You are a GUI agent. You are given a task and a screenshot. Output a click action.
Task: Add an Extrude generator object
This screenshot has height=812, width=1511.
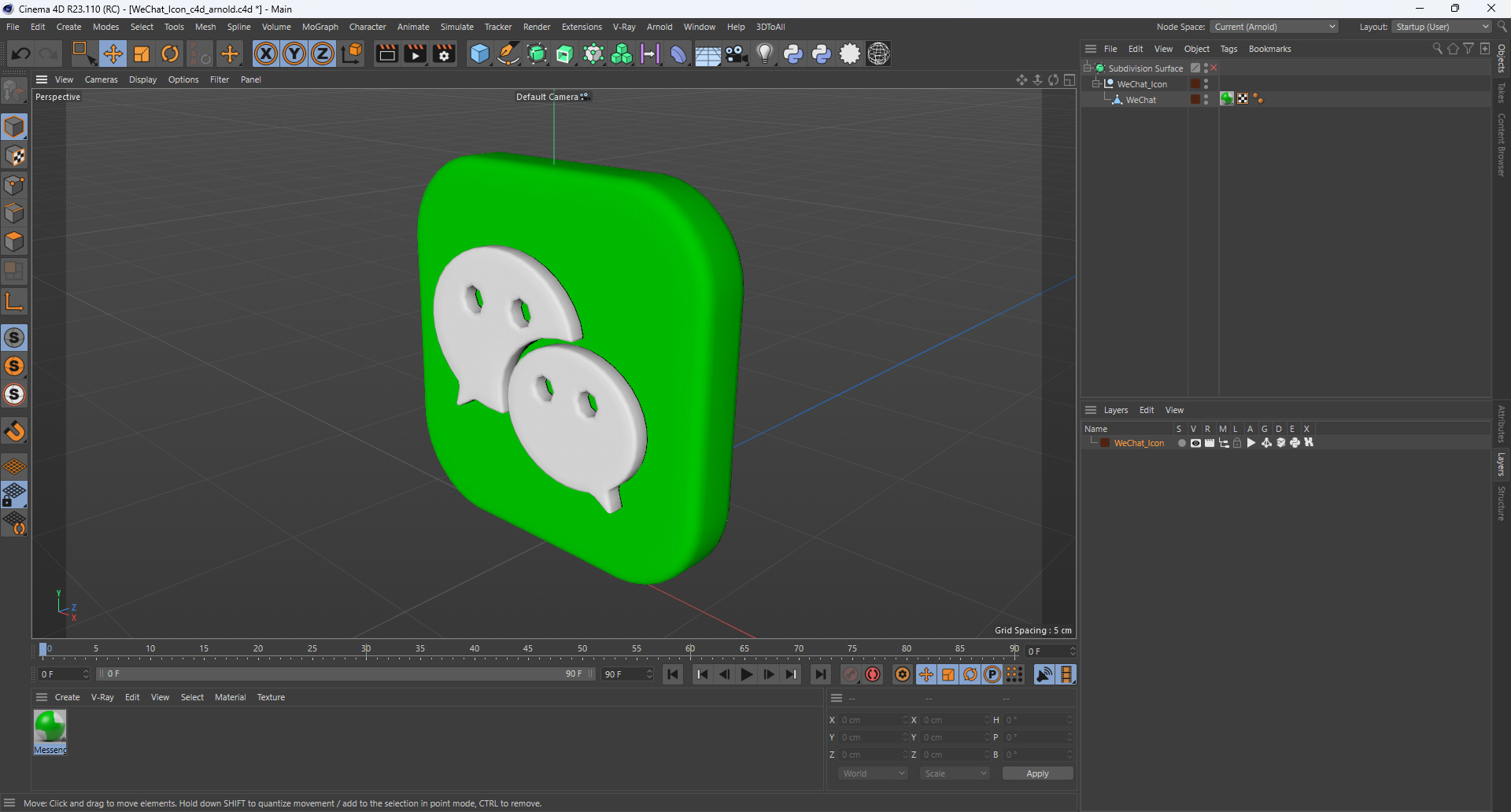click(565, 54)
